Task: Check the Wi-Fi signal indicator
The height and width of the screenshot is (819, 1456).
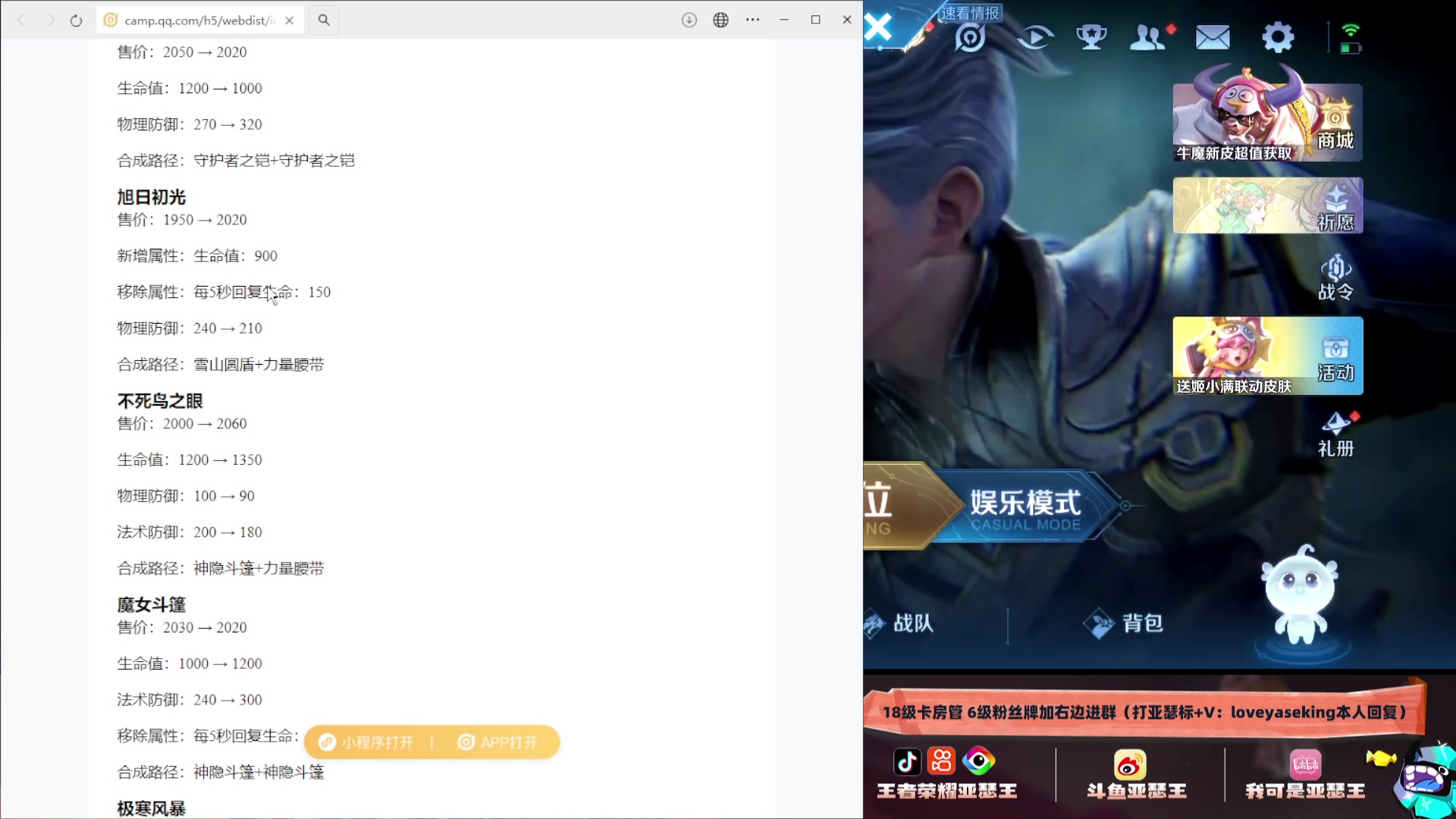Action: [x=1351, y=30]
